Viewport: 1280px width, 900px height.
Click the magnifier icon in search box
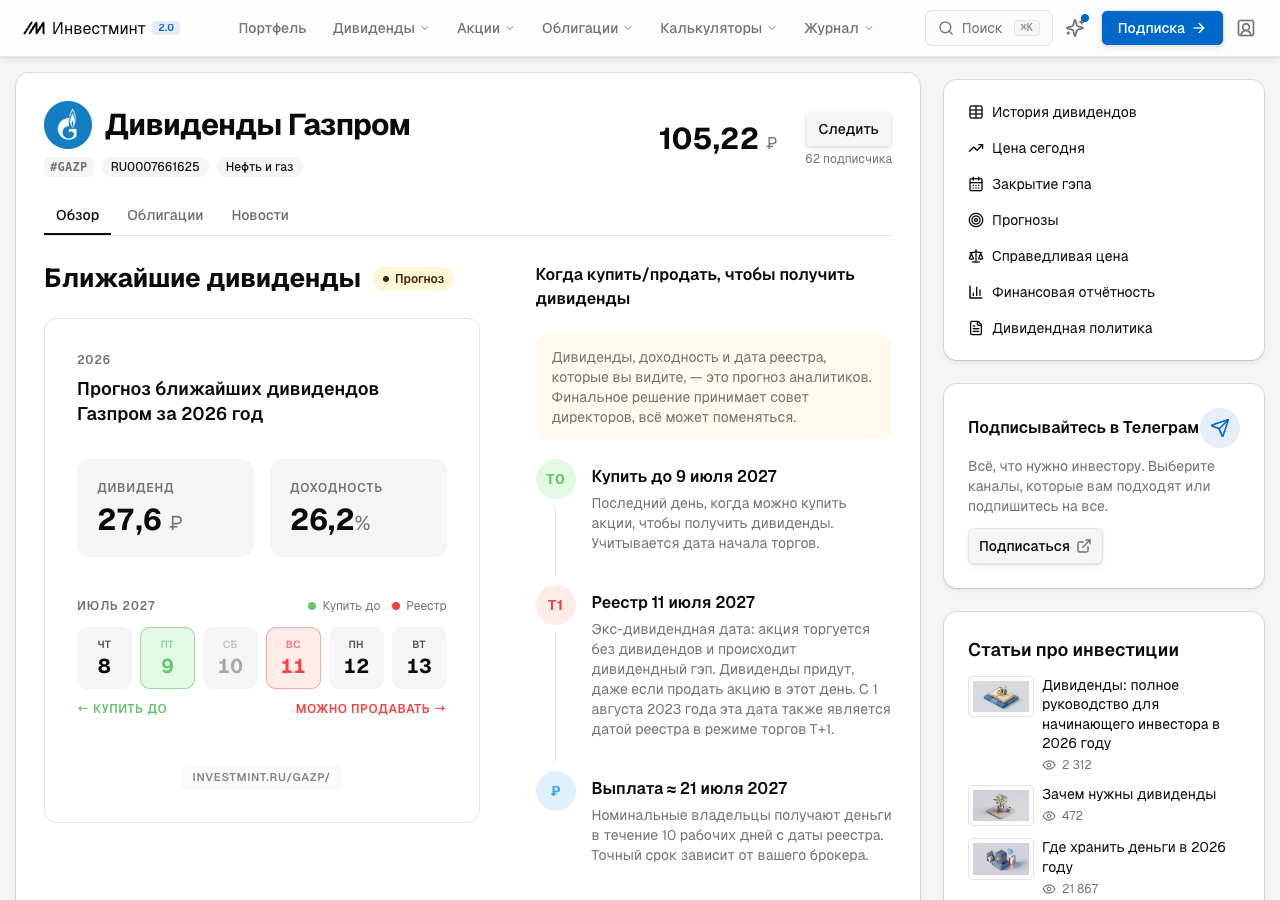(x=946, y=28)
